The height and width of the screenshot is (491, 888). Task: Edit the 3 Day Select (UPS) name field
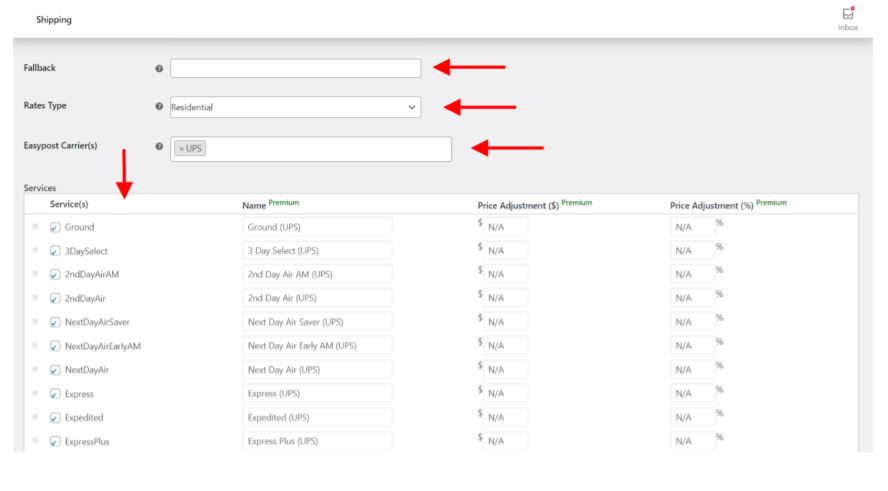(317, 251)
